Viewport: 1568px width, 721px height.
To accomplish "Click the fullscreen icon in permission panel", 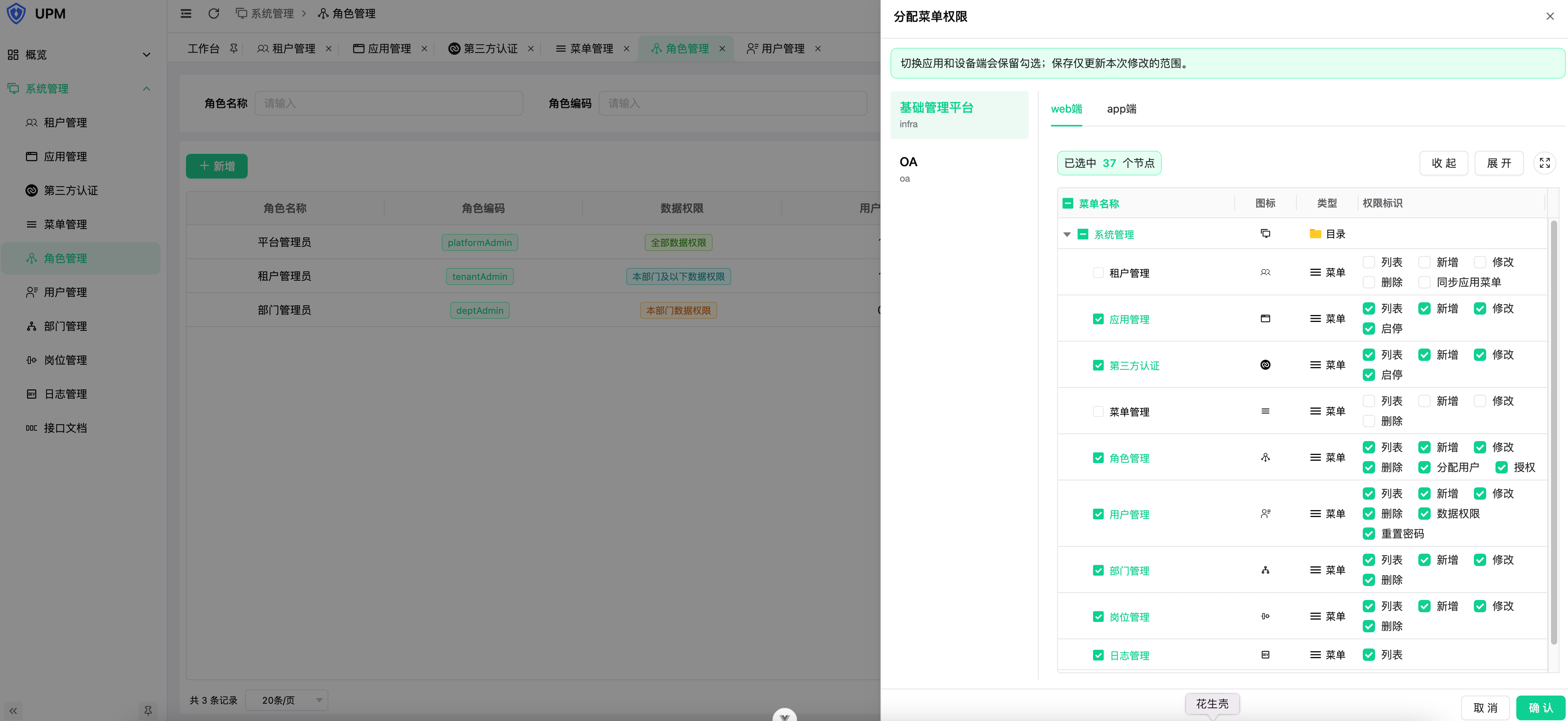I will click(1544, 163).
